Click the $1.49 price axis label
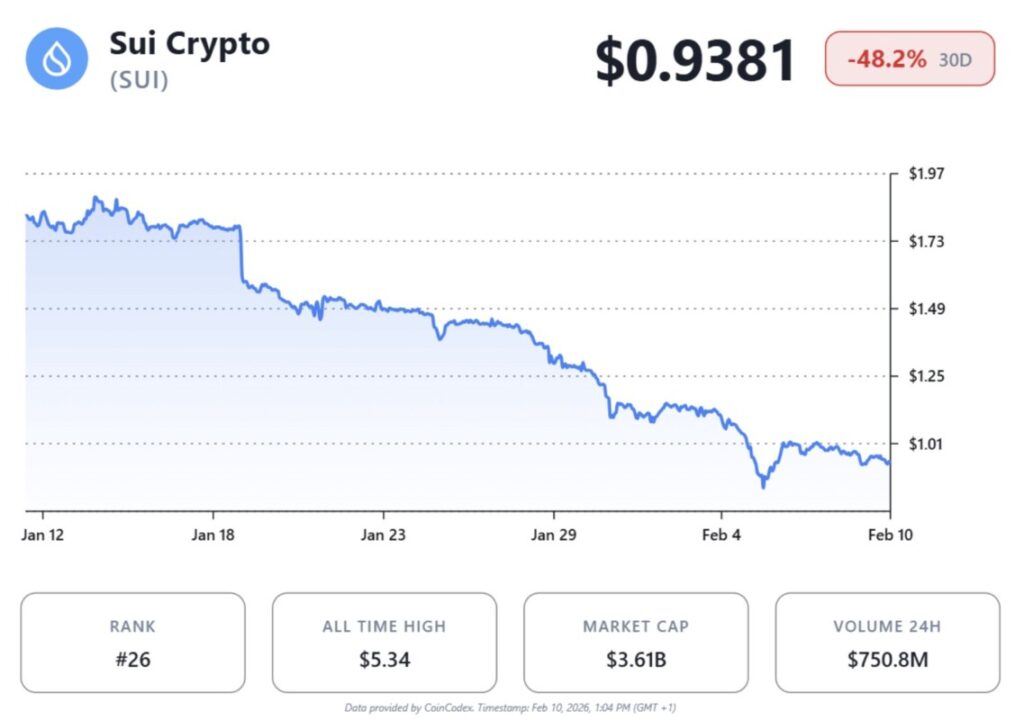1024x720 pixels. tap(927, 309)
